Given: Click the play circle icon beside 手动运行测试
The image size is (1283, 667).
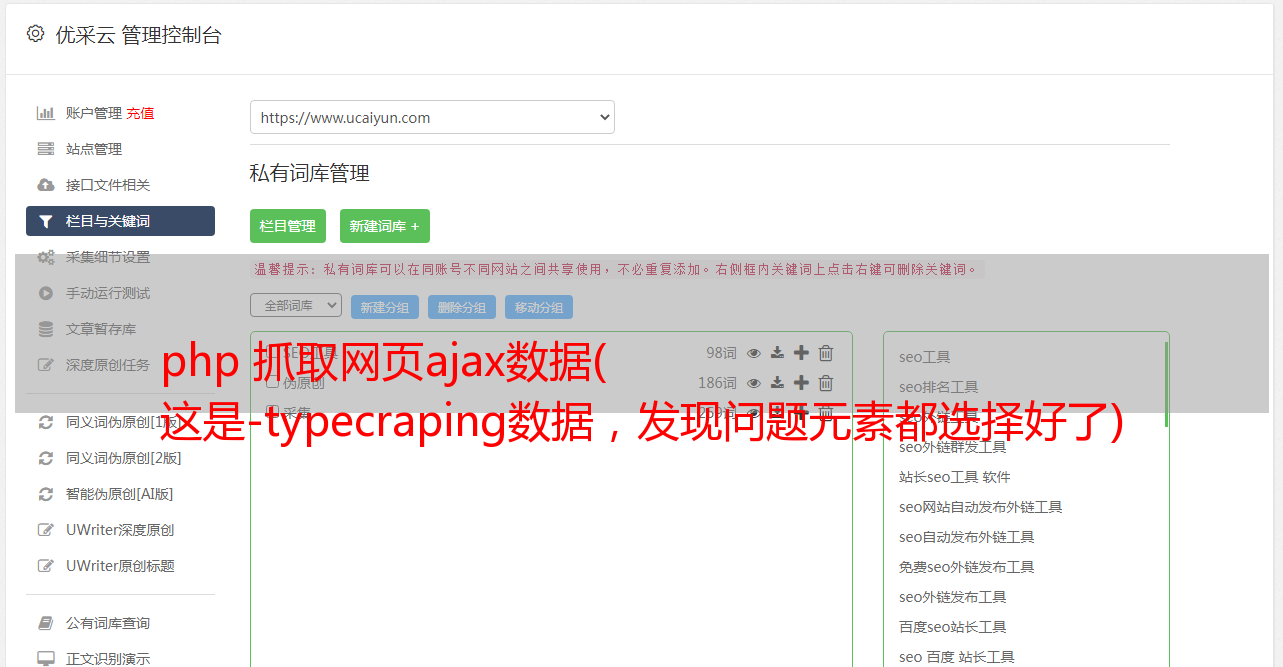Looking at the screenshot, I should 45,293.
